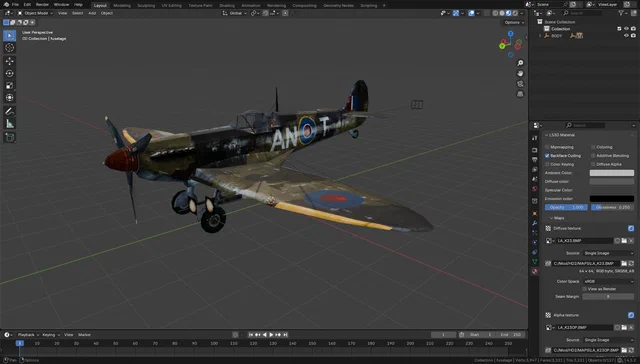Click the play animation button

coord(271,335)
